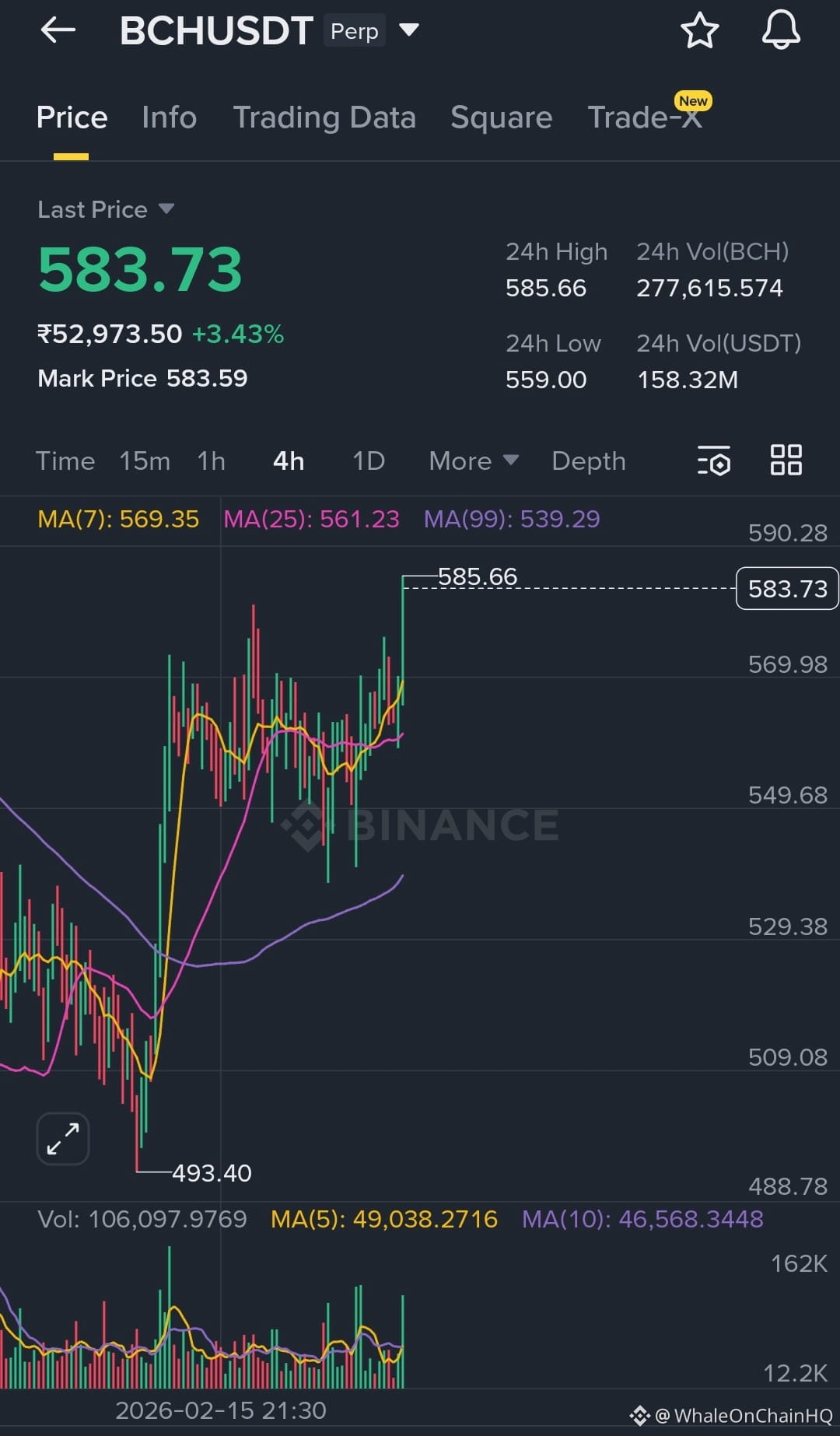840x1436 pixels.
Task: Switch to the Price tab
Action: [x=72, y=117]
